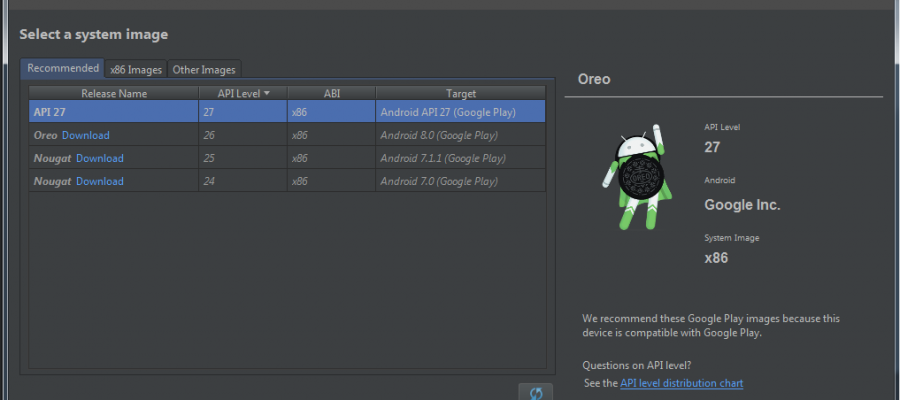This screenshot has width=900, height=400.
Task: Open the API level distribution chart link
Action: pos(681,383)
